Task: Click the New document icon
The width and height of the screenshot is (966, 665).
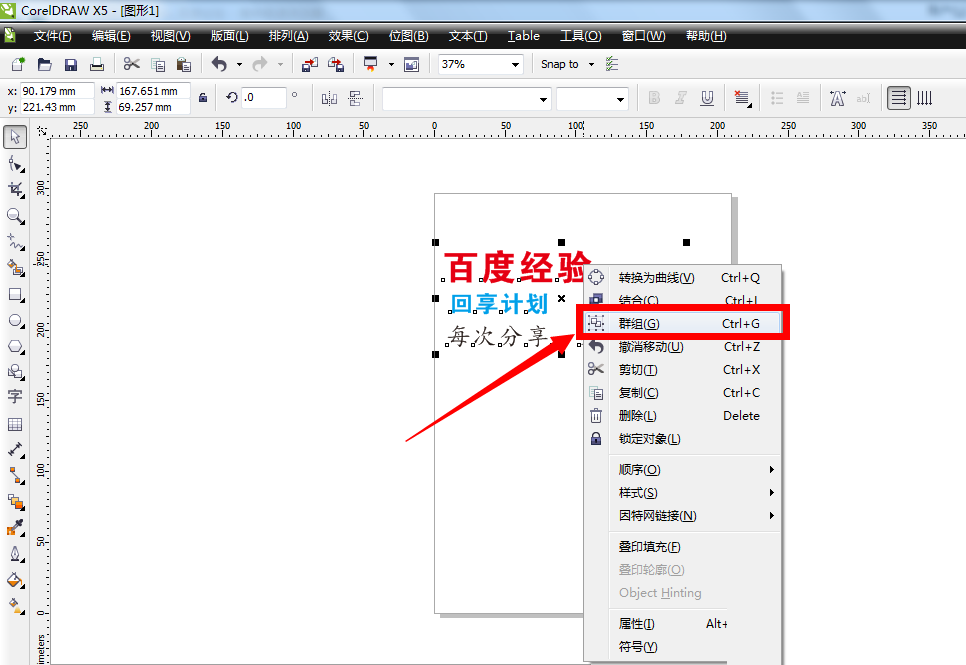Action: point(18,64)
